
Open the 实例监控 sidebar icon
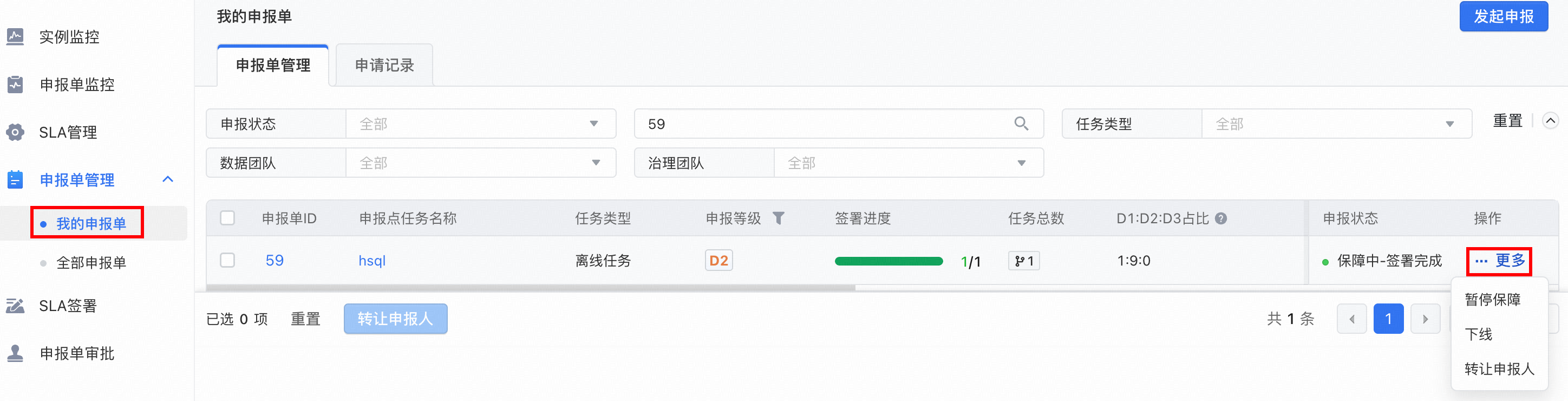point(15,36)
